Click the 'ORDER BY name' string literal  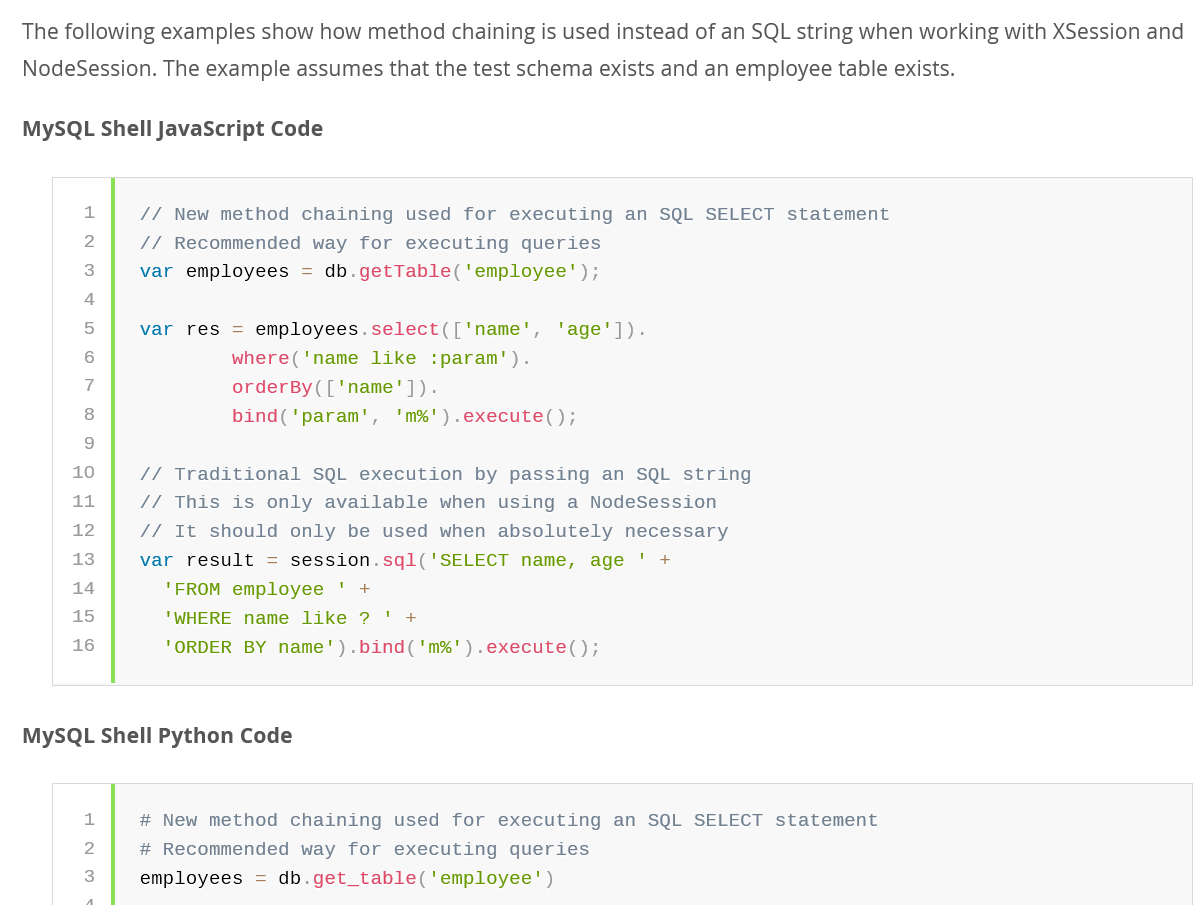click(249, 648)
